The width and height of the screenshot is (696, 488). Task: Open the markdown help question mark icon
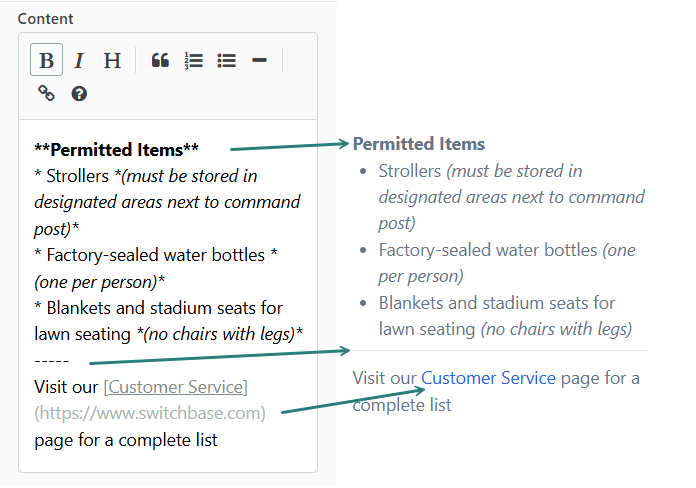point(79,93)
